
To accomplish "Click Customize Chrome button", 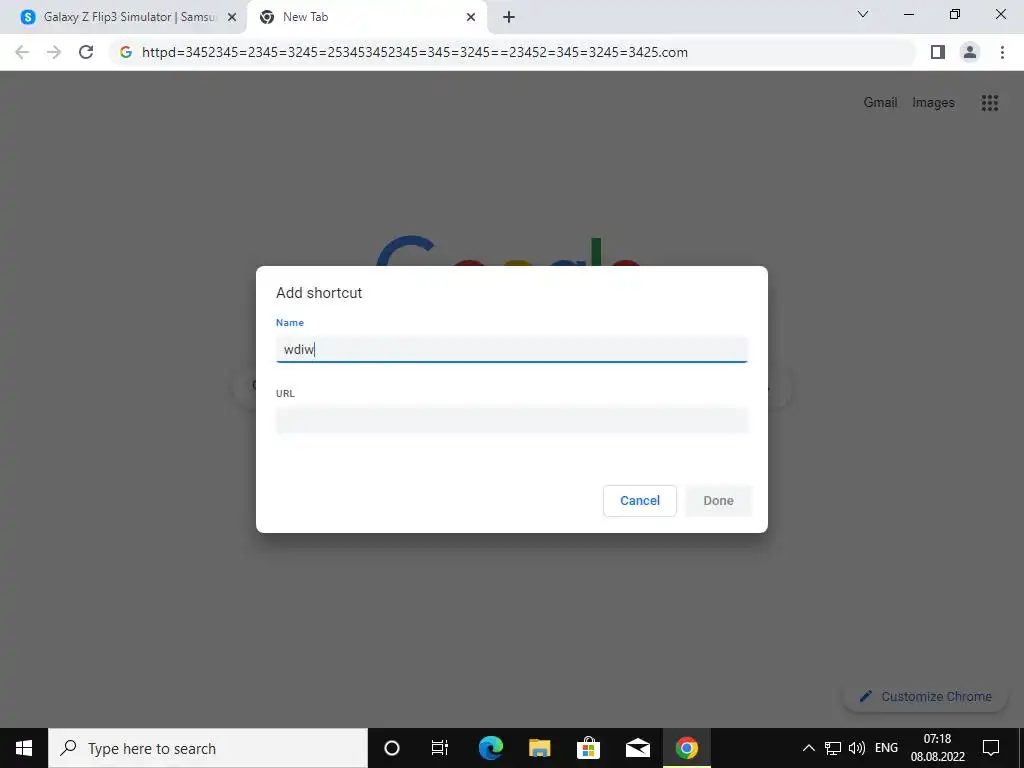I will 925,696.
